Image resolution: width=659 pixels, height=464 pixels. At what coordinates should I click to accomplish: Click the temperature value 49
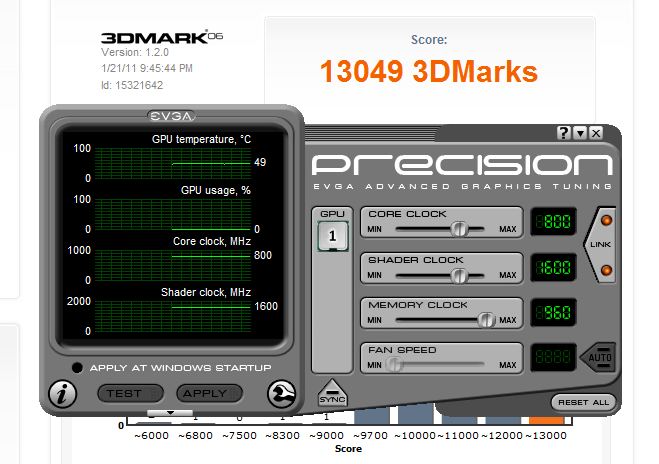click(x=260, y=162)
